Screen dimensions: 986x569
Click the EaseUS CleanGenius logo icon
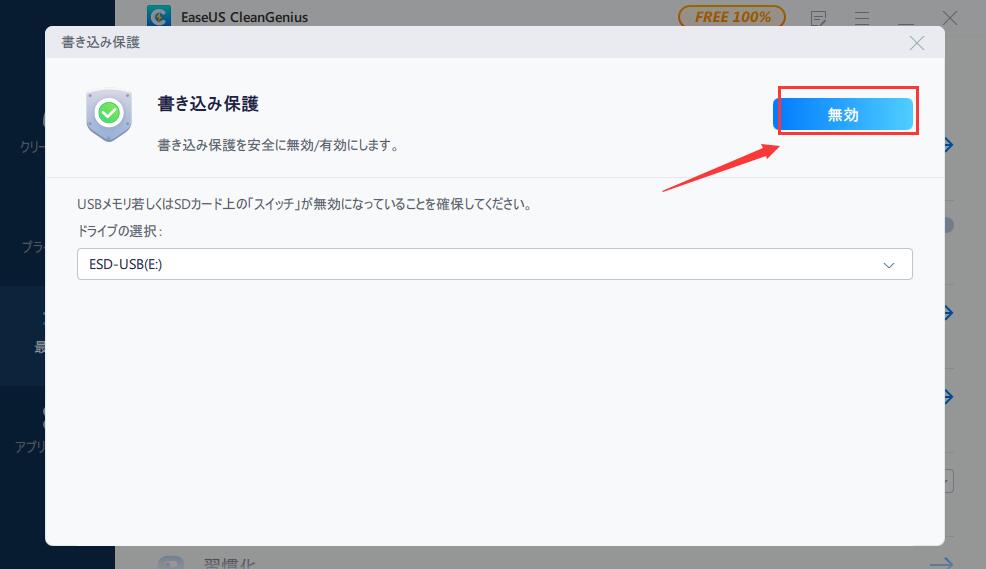click(157, 17)
